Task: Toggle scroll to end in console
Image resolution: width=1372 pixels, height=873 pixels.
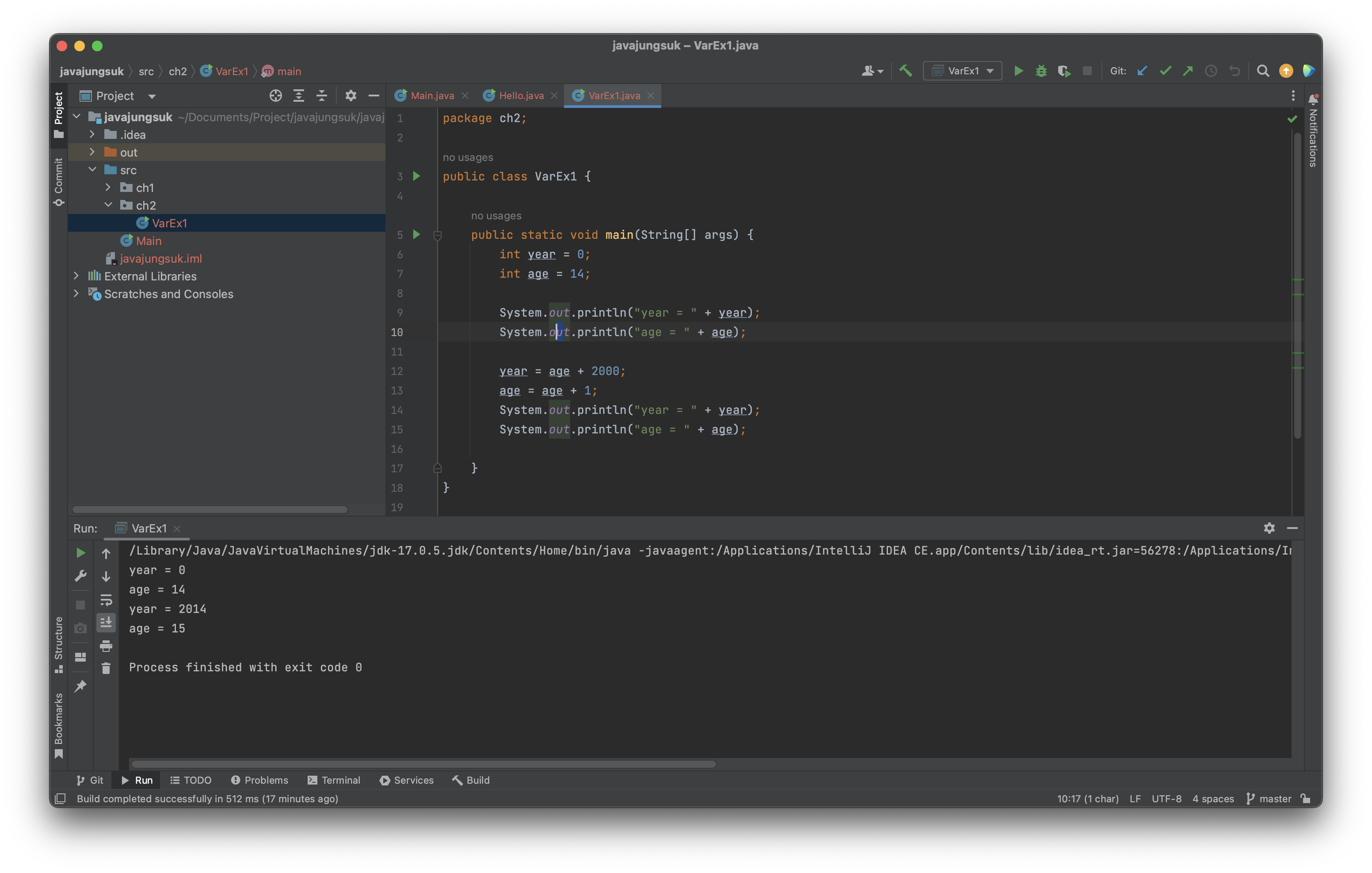Action: [106, 623]
